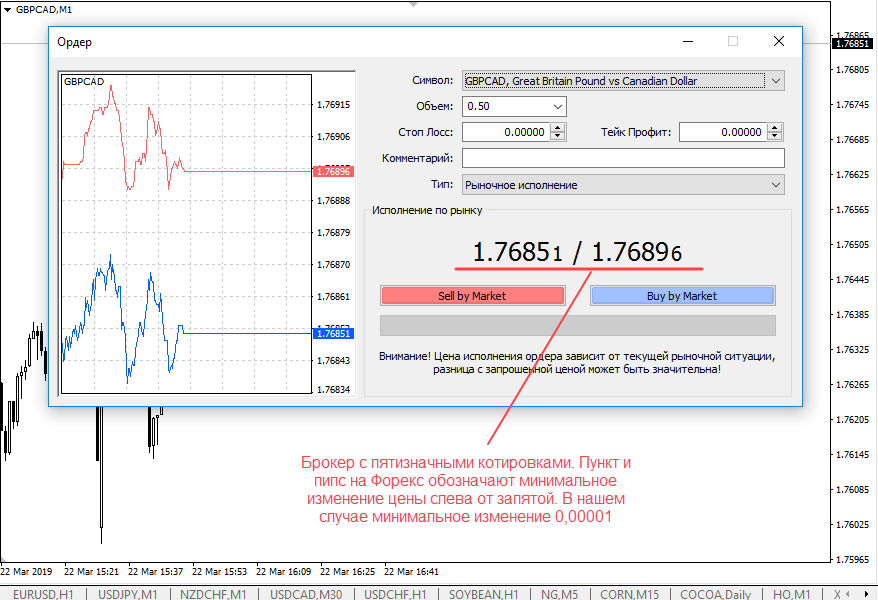878x600 pixels.
Task: Click the GBPCAD label in the tick chart
Action: tap(84, 82)
